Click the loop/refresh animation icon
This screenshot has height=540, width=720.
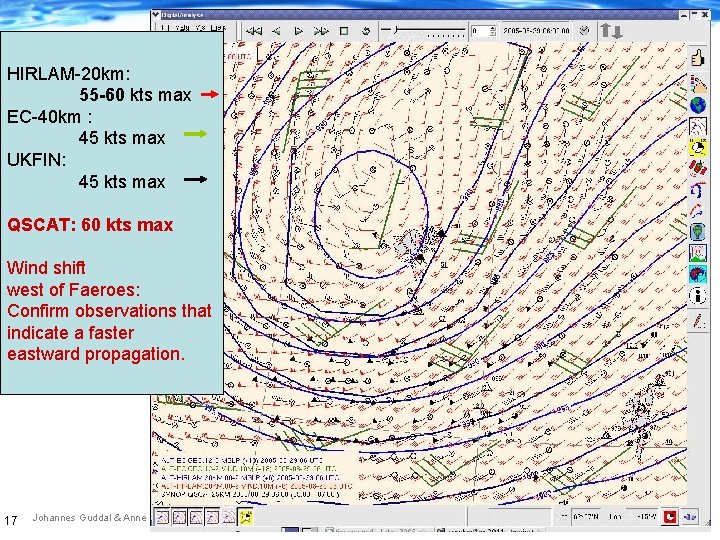tap(366, 31)
